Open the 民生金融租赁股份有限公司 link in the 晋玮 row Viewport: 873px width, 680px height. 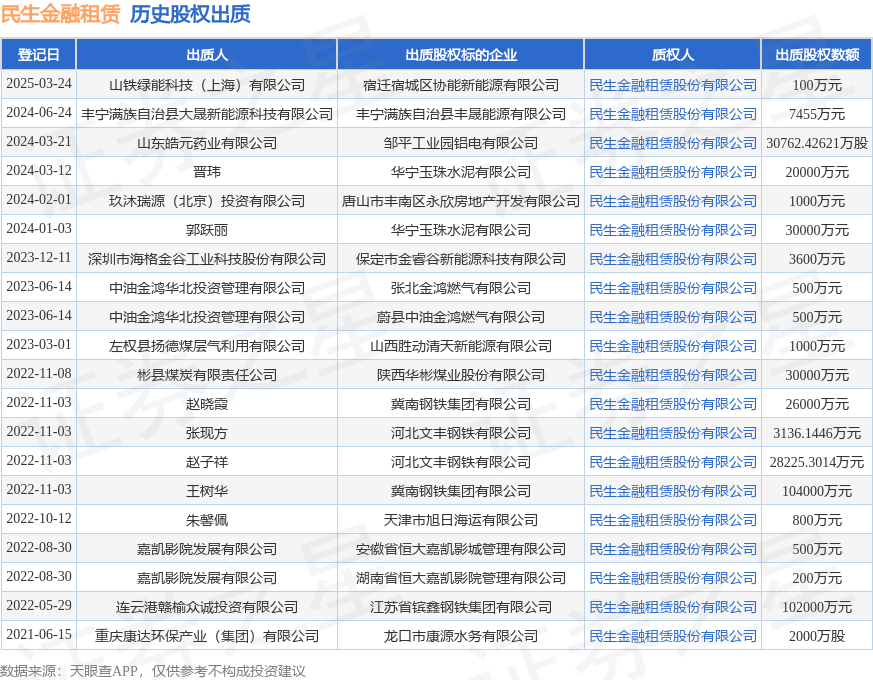pyautogui.click(x=673, y=172)
